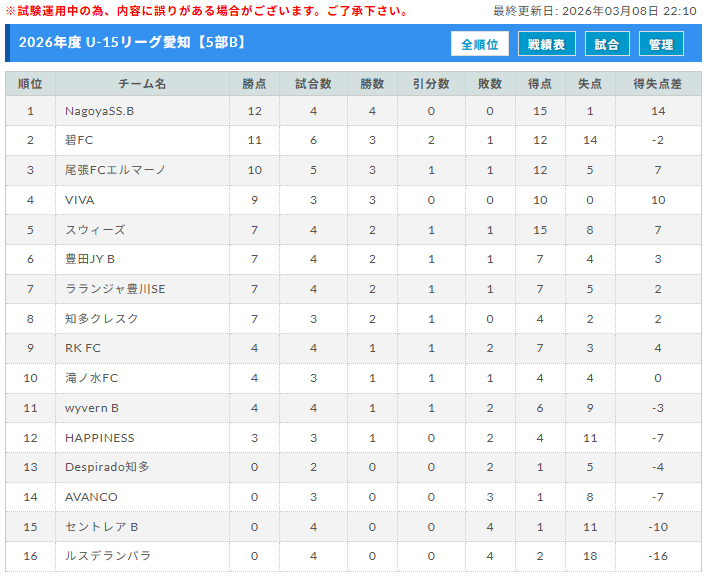Select team スウィーズ

click(x=95, y=230)
